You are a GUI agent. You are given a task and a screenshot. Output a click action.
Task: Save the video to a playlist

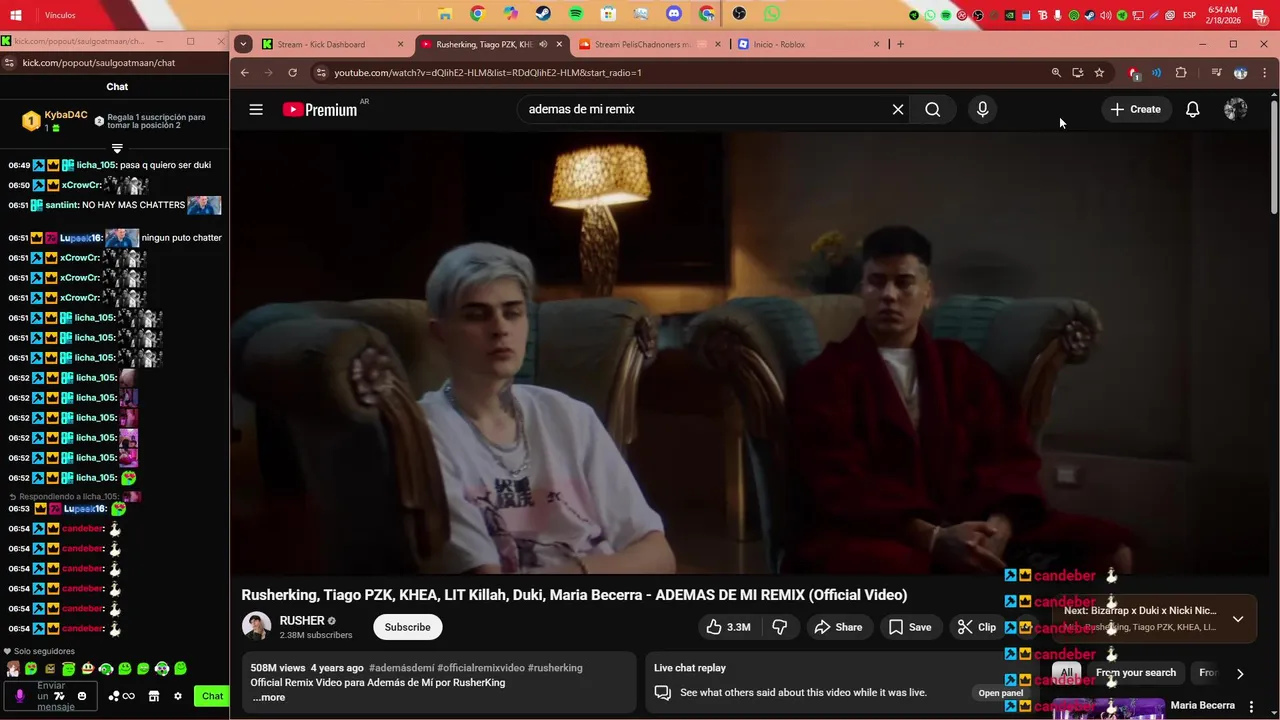[910, 627]
